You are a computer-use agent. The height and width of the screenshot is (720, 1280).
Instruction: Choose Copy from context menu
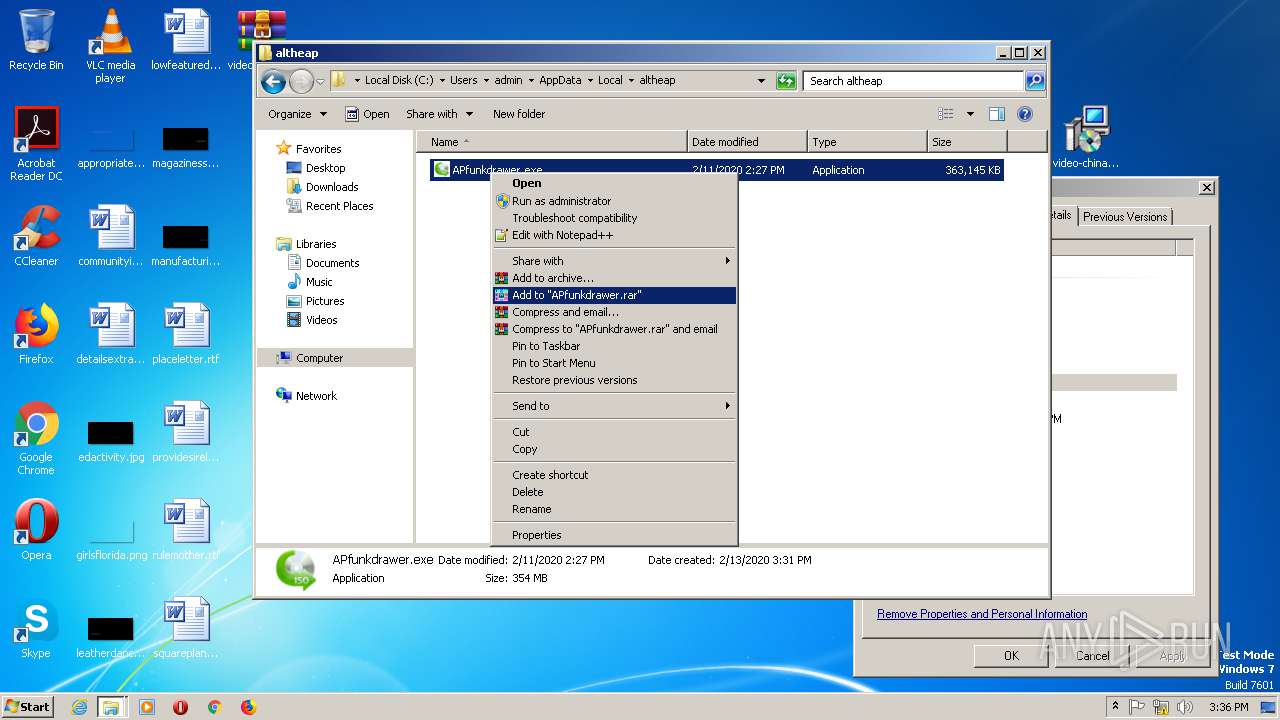point(614,449)
